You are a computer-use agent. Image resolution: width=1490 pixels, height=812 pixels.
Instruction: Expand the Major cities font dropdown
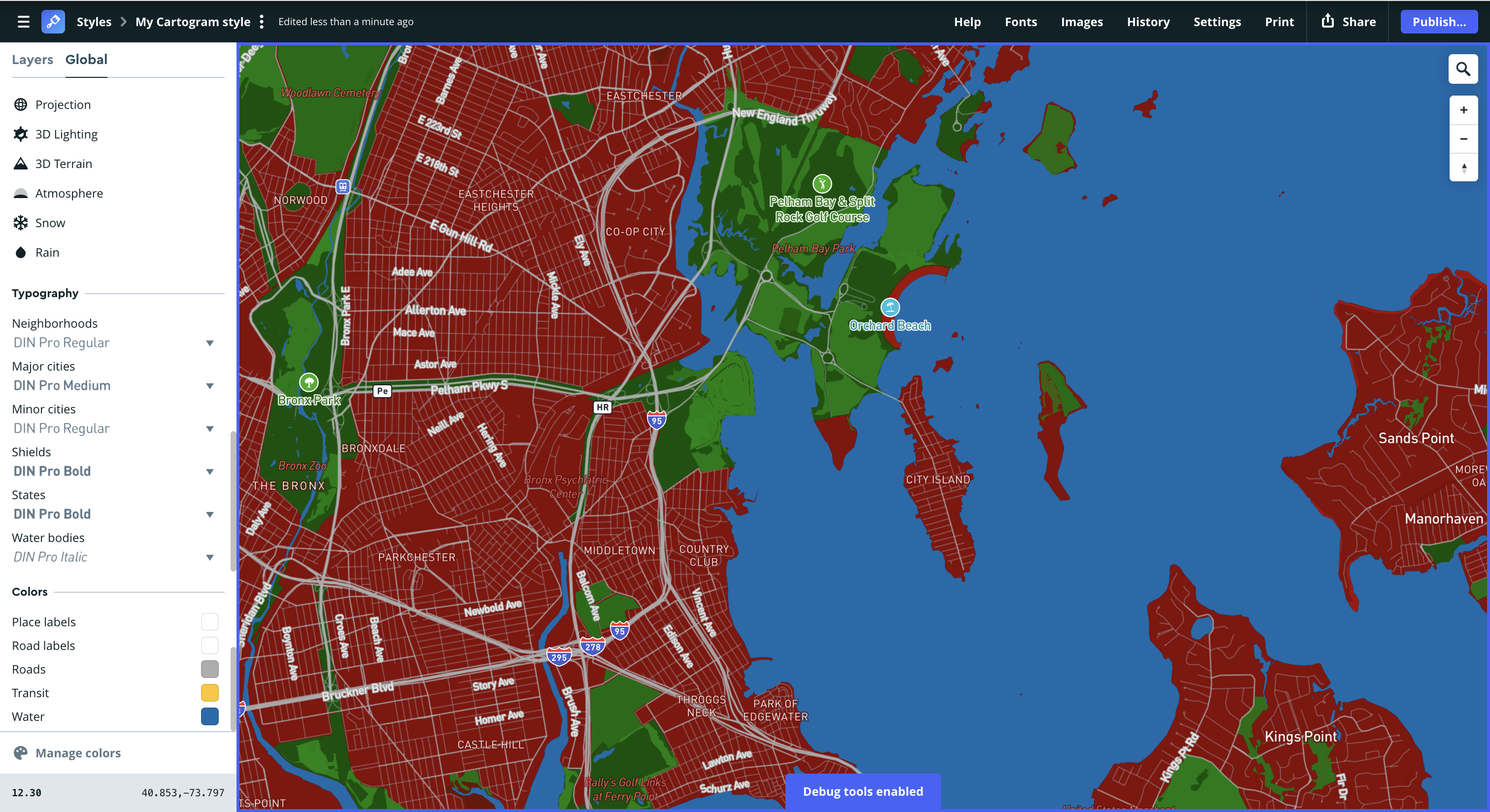[x=210, y=386]
